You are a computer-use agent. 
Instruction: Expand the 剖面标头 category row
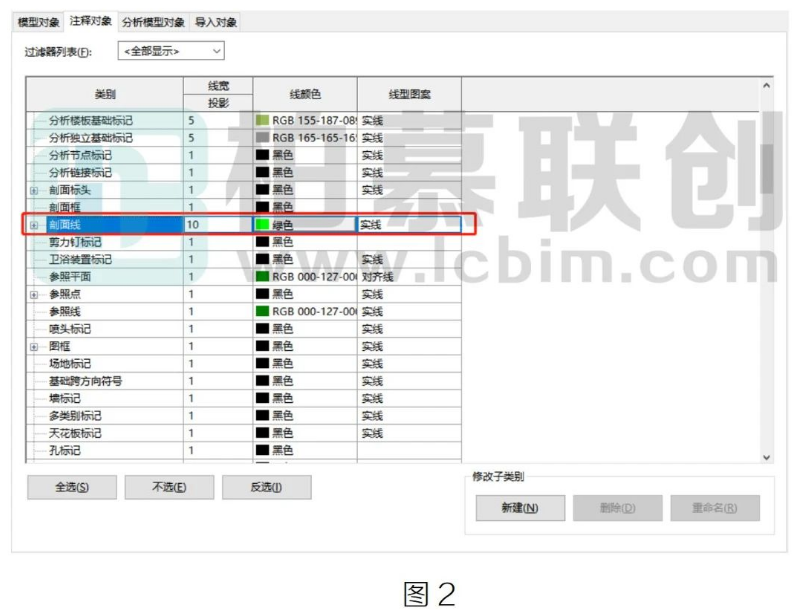point(34,190)
